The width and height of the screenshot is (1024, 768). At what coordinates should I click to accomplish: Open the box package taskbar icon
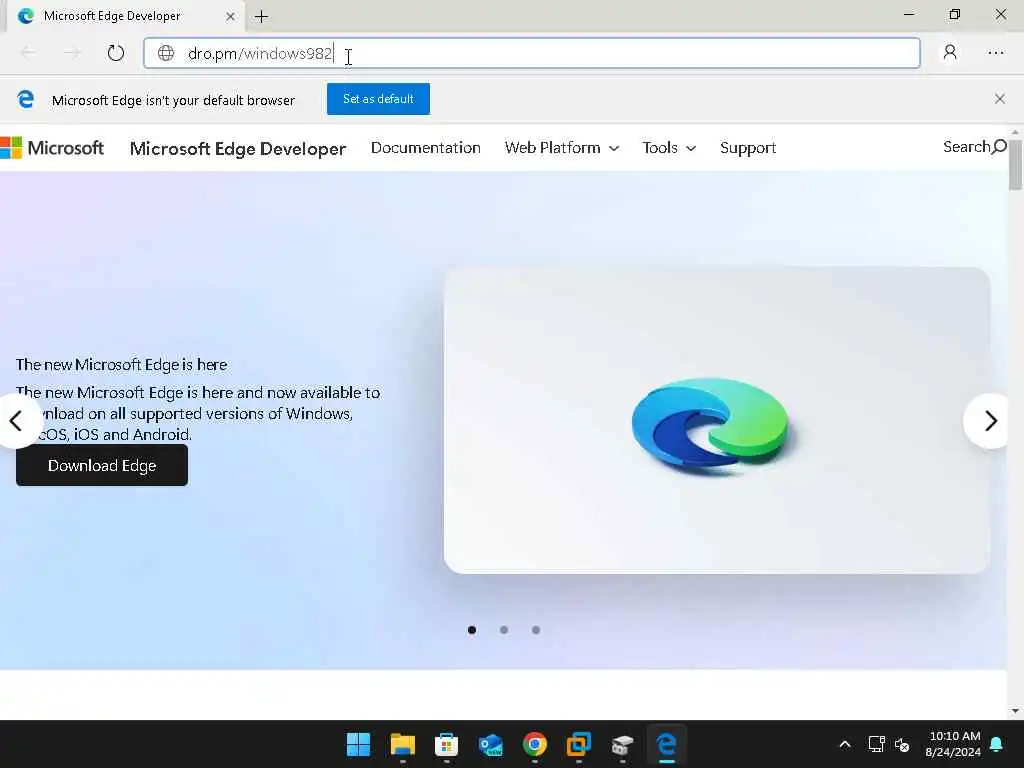(x=623, y=744)
